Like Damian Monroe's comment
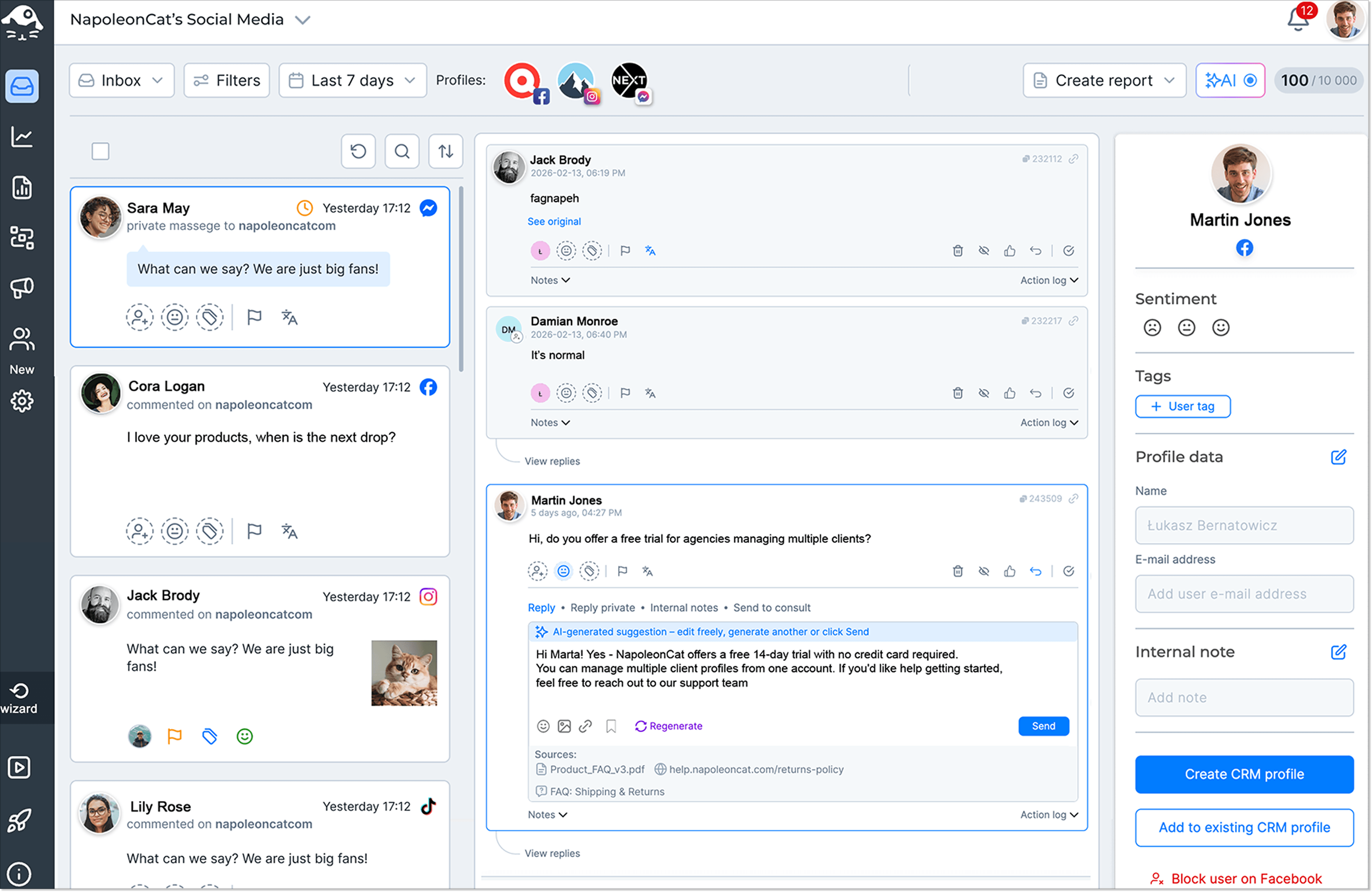 (1009, 393)
